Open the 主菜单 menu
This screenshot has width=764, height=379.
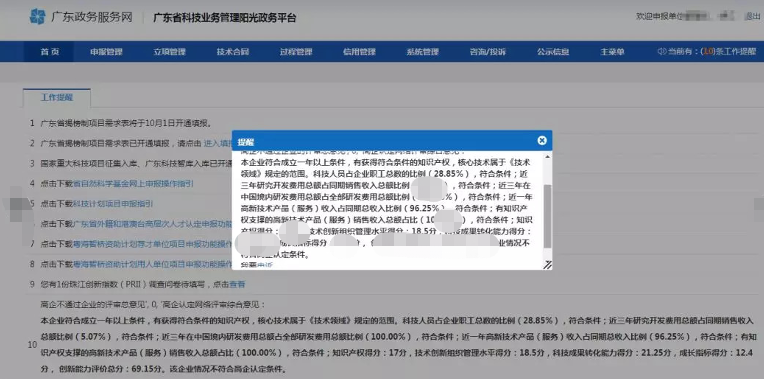coord(612,52)
